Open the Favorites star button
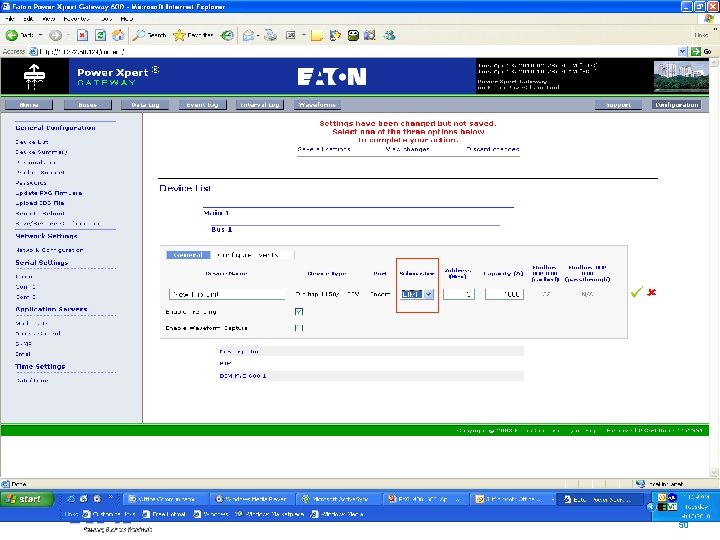Screen dimensions: 720x540 pyautogui.click(x=193, y=35)
